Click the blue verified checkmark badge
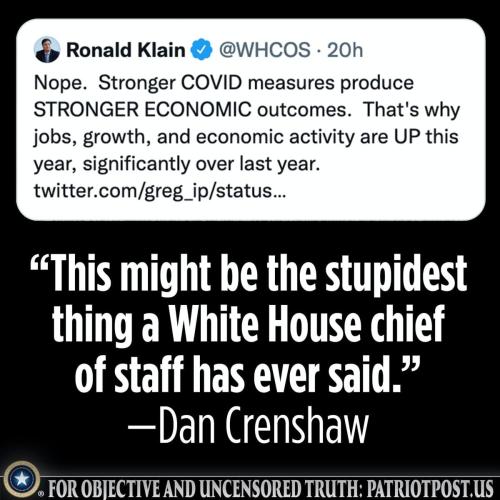This screenshot has height=500, width=500. click(201, 50)
